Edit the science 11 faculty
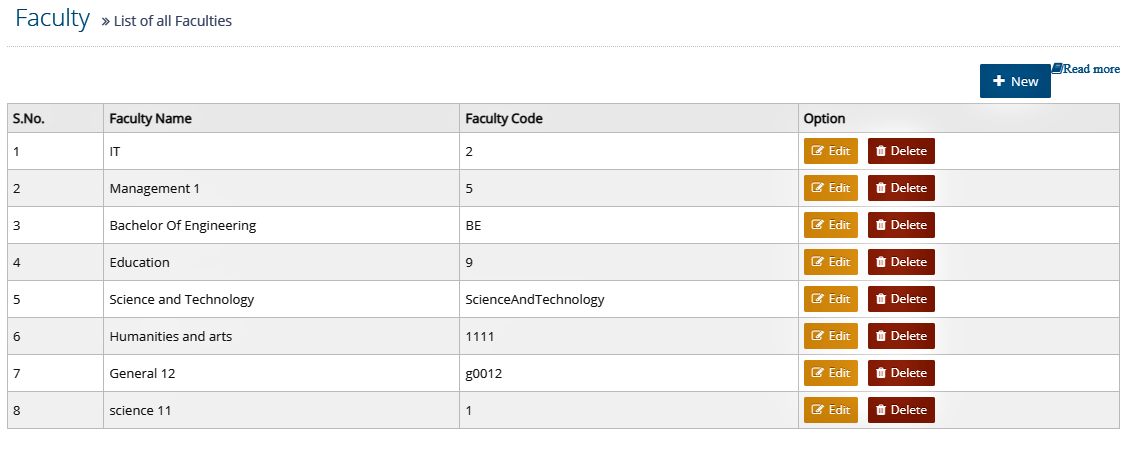The height and width of the screenshot is (449, 1139). [830, 410]
